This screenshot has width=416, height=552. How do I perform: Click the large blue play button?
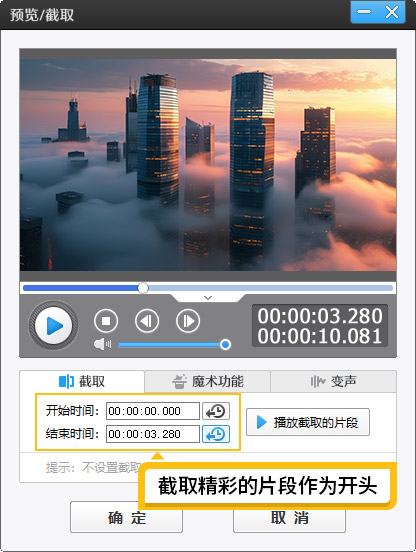[53, 326]
